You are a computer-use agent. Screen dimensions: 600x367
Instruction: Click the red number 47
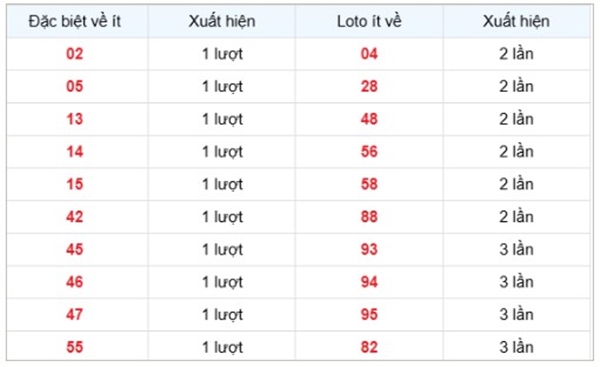[x=75, y=315]
